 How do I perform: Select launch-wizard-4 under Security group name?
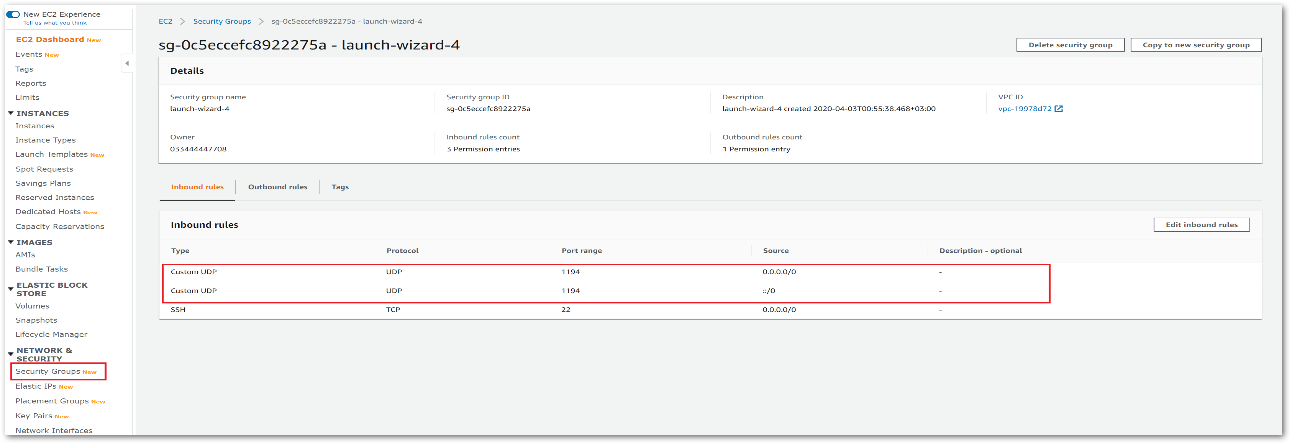click(x=200, y=108)
